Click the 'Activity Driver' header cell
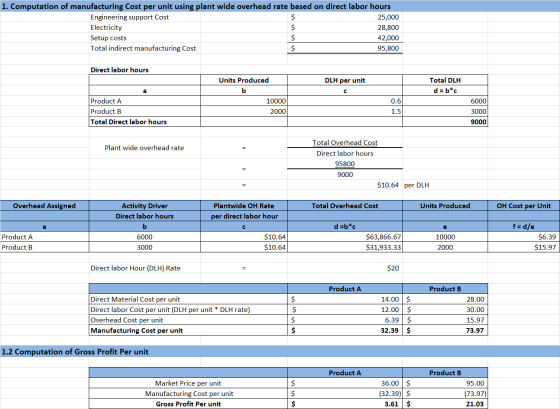Image resolution: width=560 pixels, height=409 pixels. point(145,206)
